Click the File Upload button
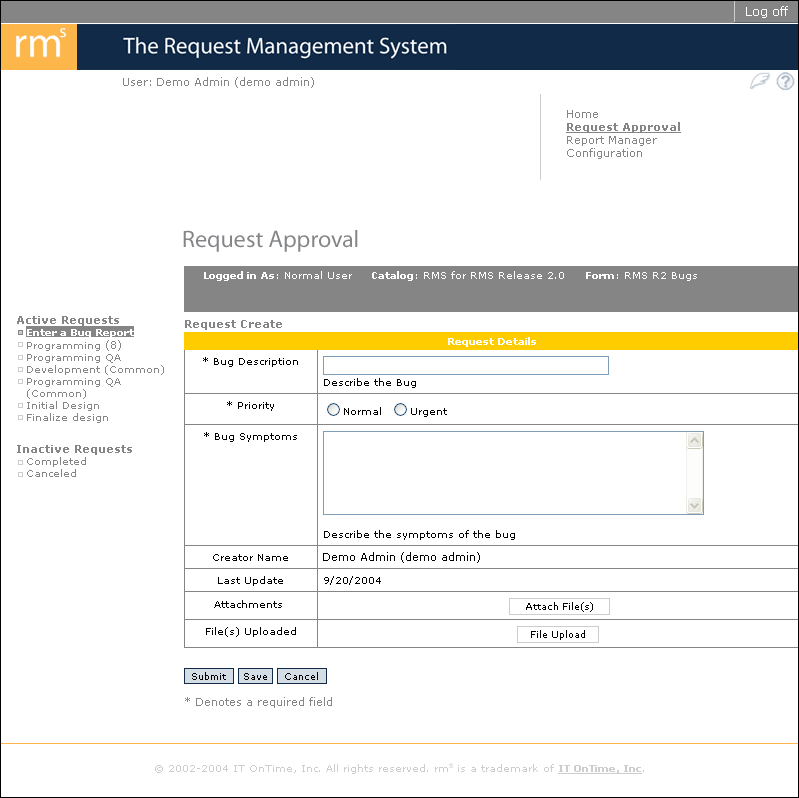 (557, 634)
